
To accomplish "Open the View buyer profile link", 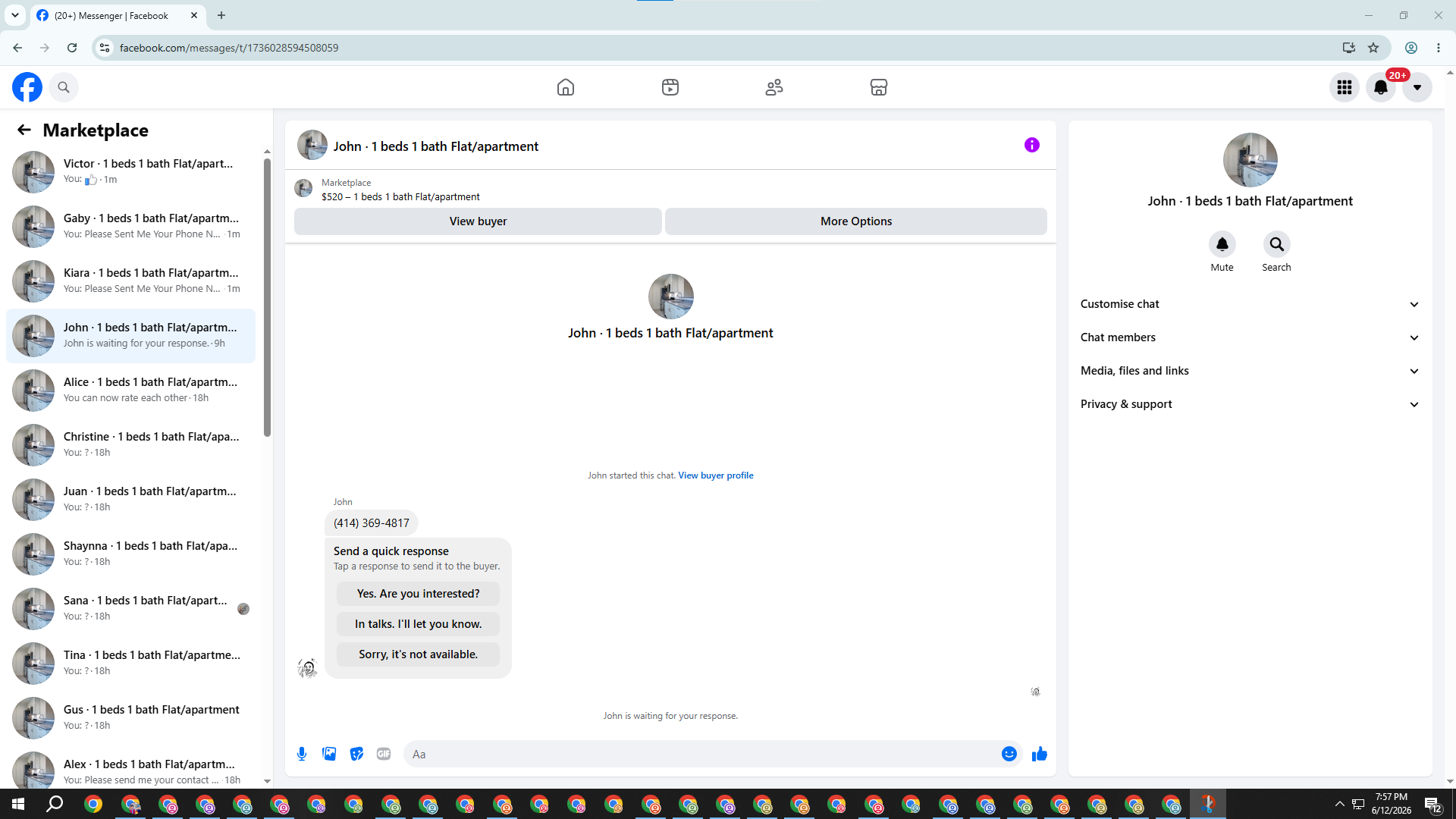I will coord(716,475).
